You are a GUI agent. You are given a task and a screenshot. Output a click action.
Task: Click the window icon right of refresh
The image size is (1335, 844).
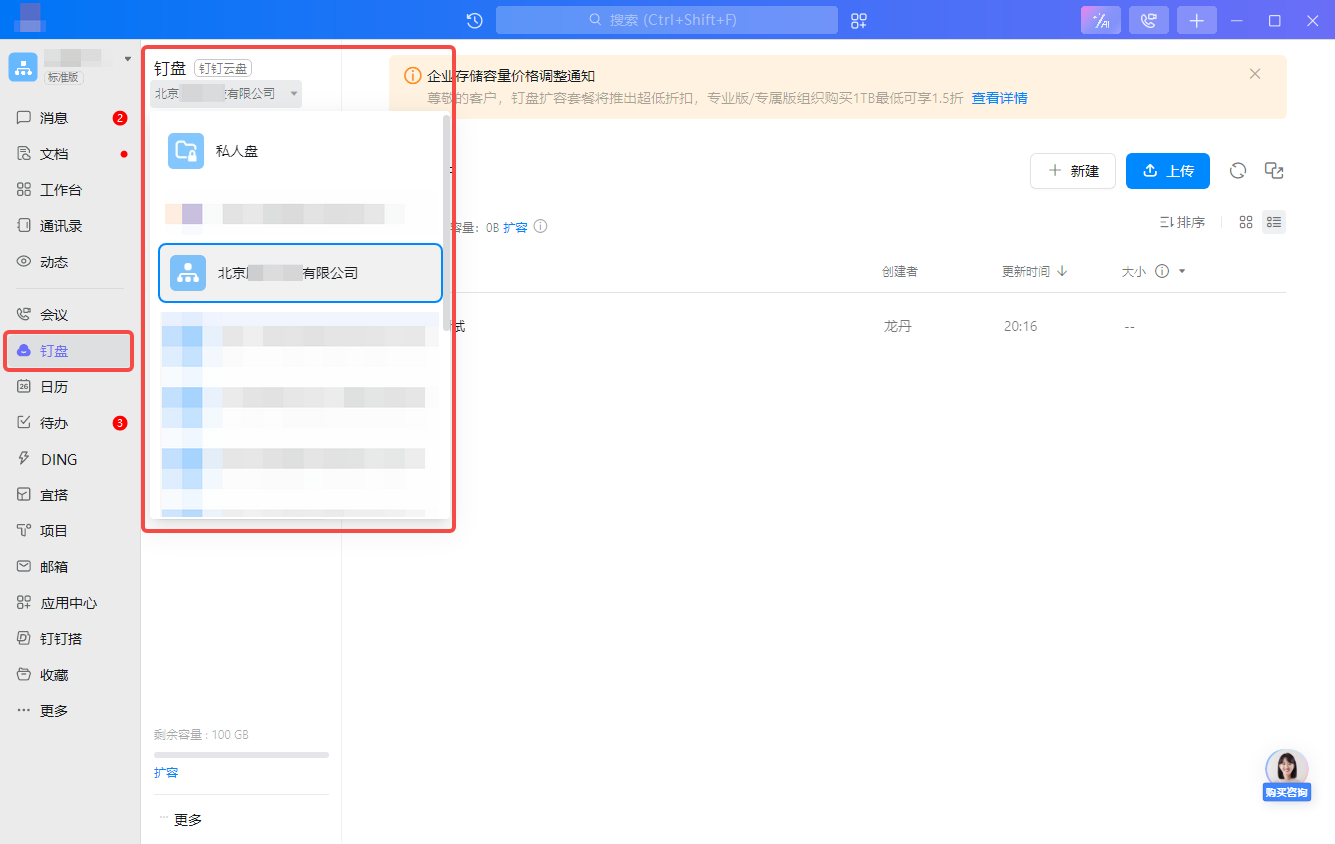[x=1274, y=171]
